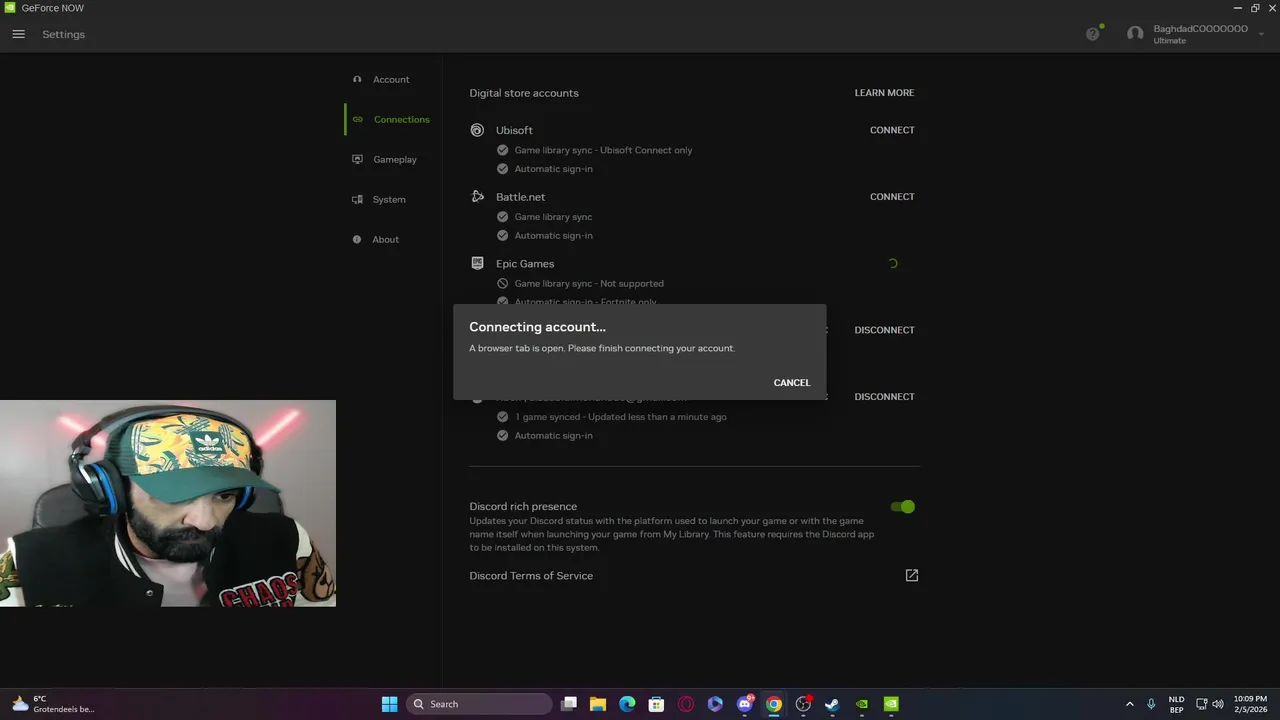Viewport: 1280px width, 720px height.
Task: Cancel the Connecting account dialog
Action: [x=791, y=383]
